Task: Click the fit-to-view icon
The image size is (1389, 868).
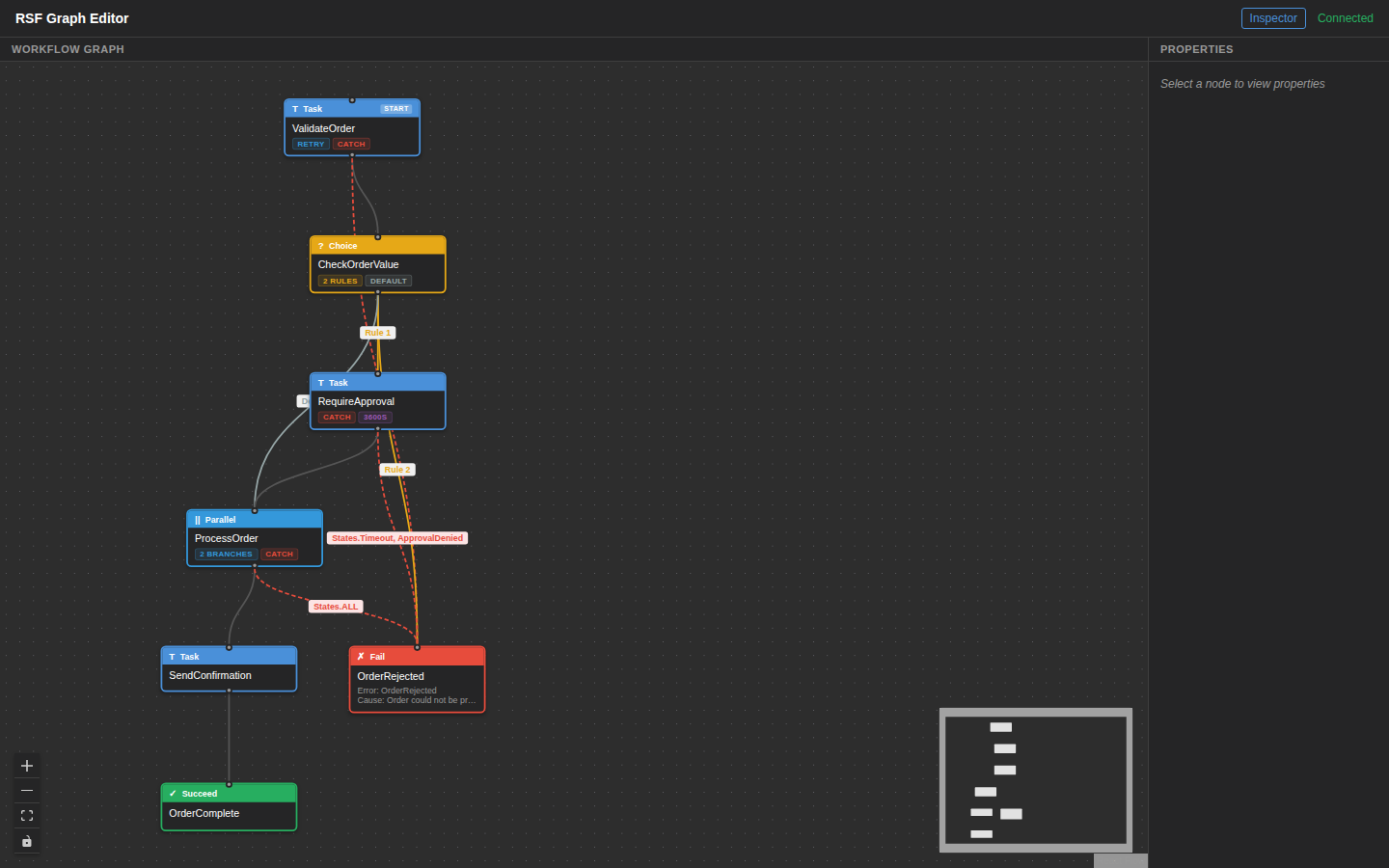Action: click(26, 815)
